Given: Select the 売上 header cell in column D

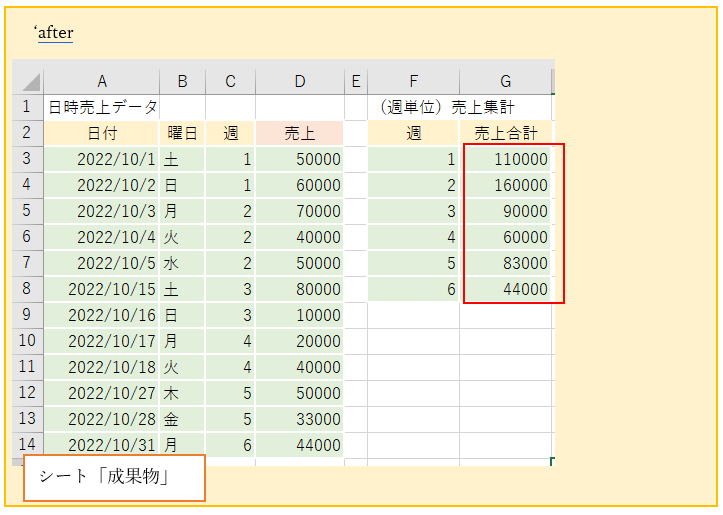Looking at the screenshot, I should (x=299, y=133).
